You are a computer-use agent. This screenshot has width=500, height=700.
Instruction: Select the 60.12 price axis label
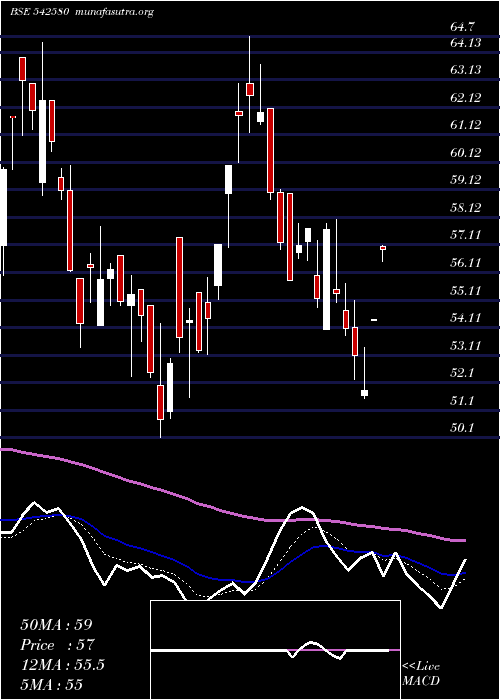(x=466, y=153)
